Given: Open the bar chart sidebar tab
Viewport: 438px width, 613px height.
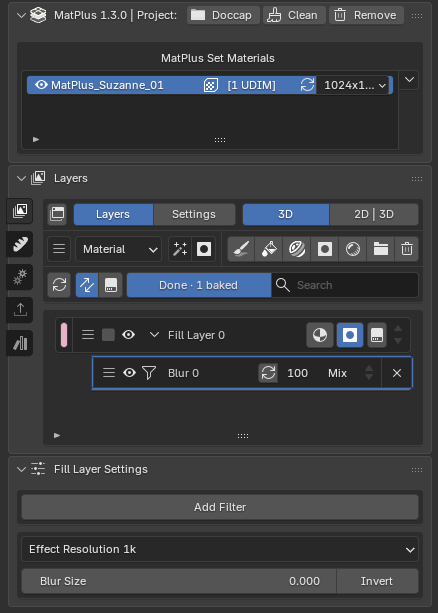Looking at the screenshot, I should pyautogui.click(x=20, y=343).
